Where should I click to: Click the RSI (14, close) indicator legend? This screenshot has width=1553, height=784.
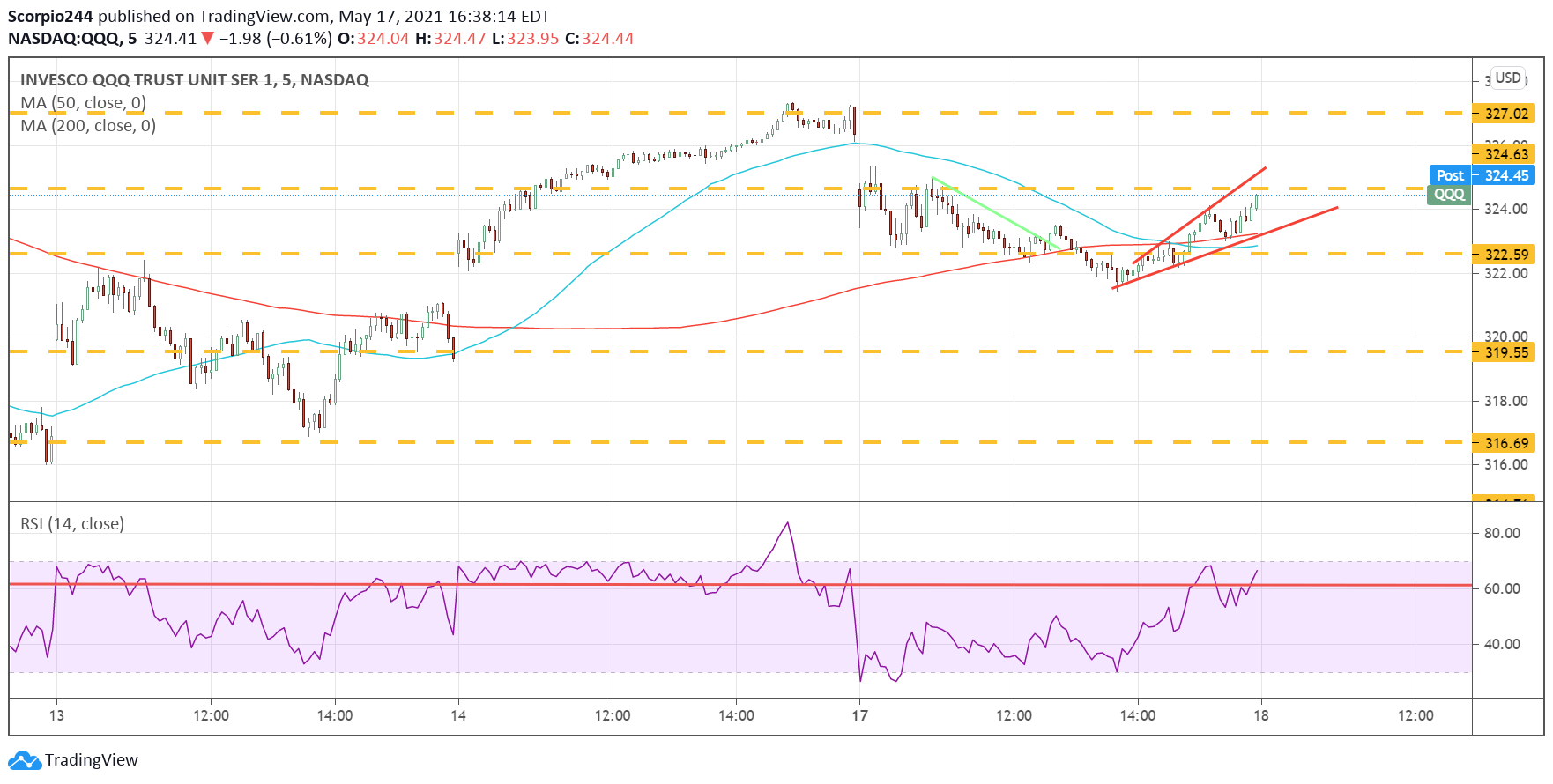coord(72,524)
